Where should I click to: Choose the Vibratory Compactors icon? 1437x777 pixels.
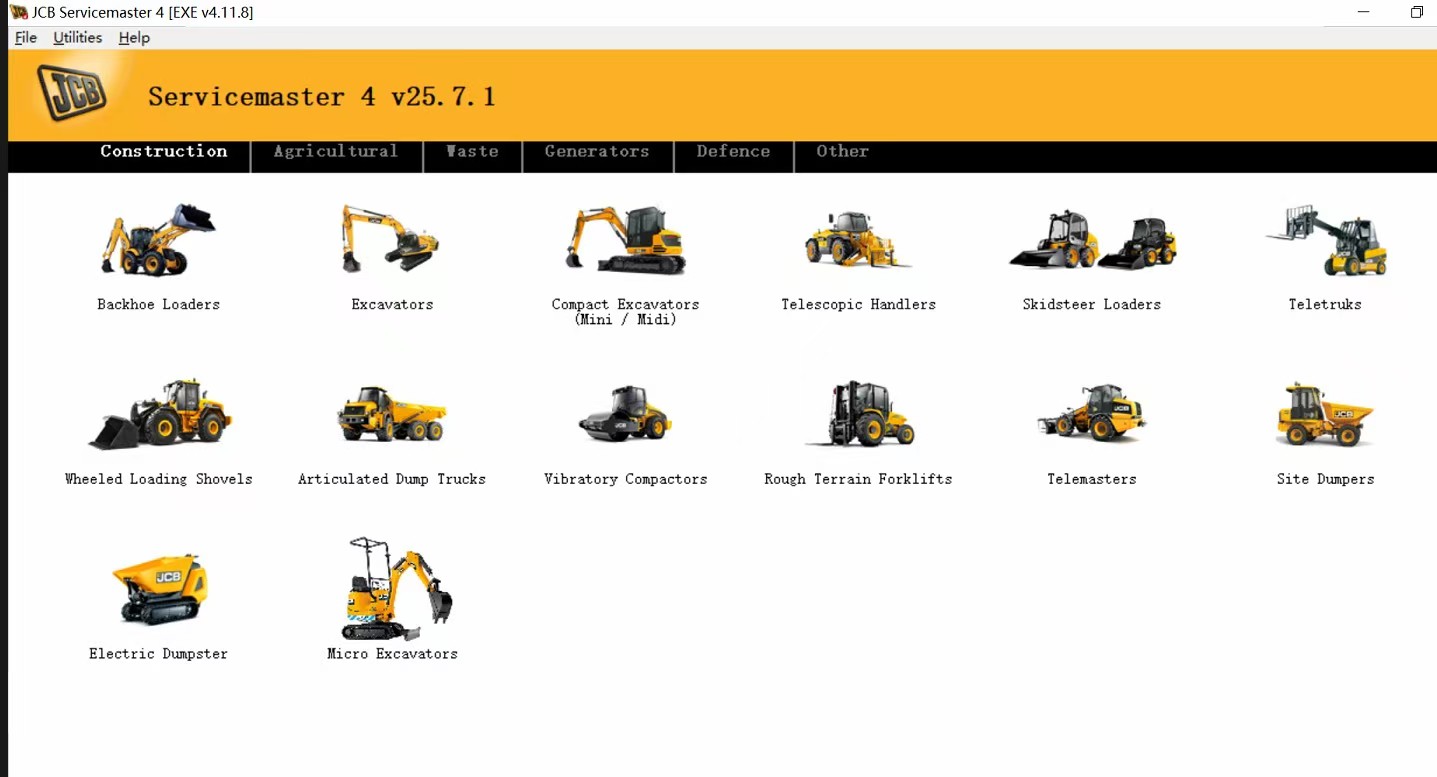[x=626, y=414]
